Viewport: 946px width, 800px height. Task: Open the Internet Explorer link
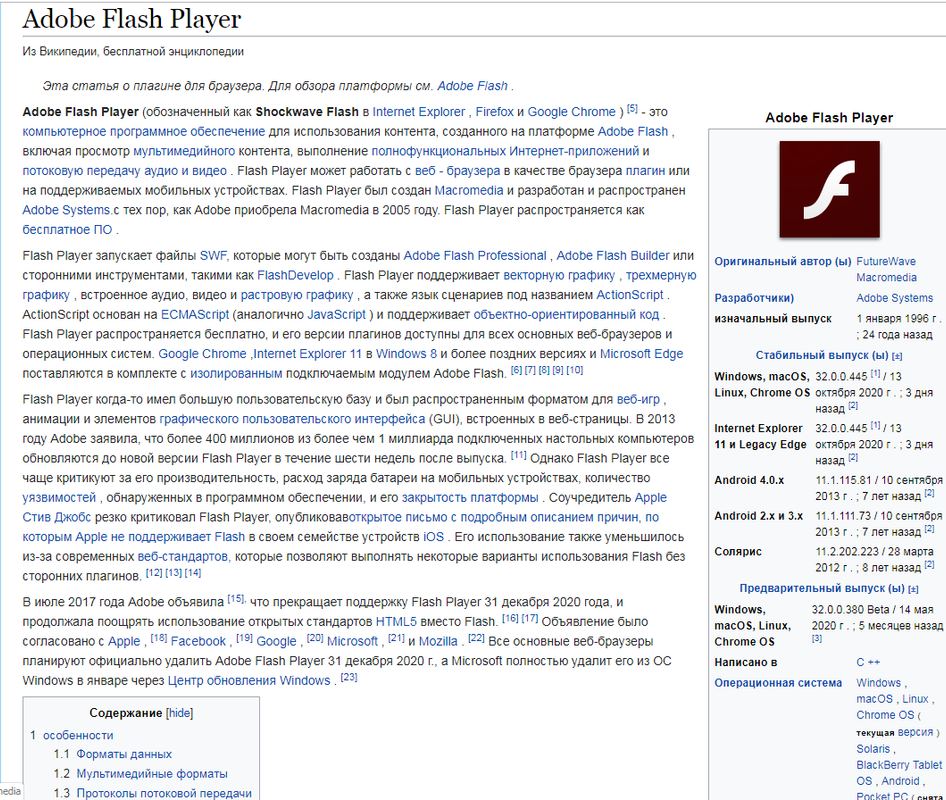click(419, 112)
